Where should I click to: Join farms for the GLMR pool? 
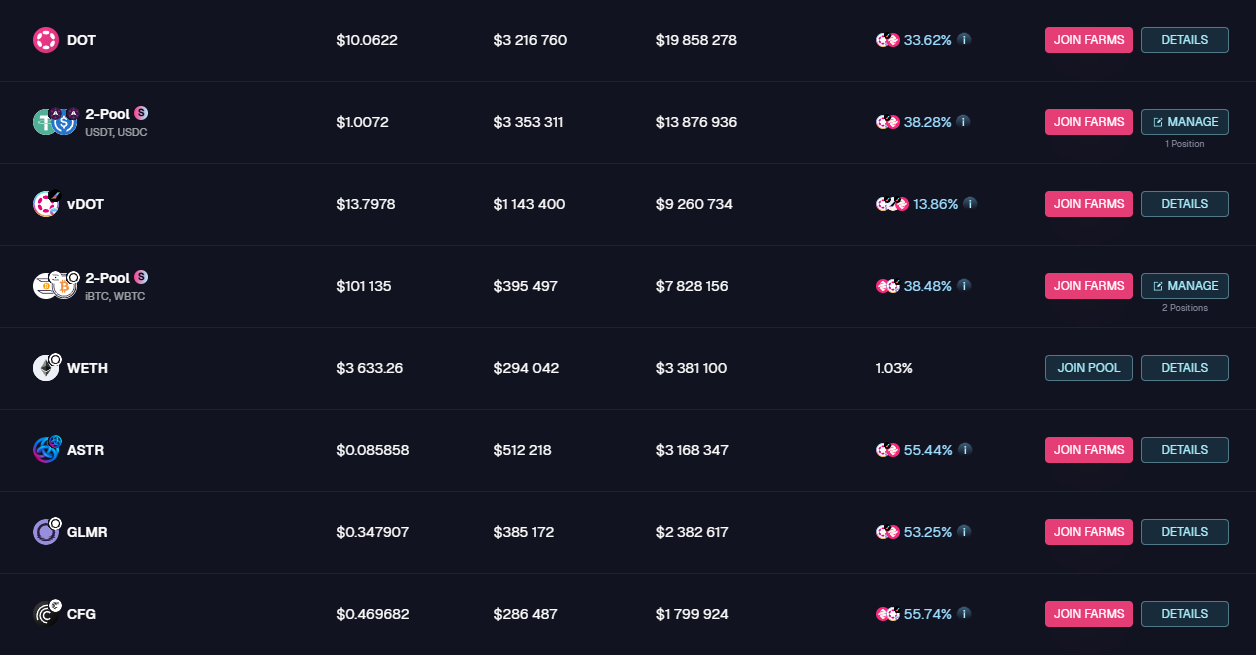pos(1089,532)
